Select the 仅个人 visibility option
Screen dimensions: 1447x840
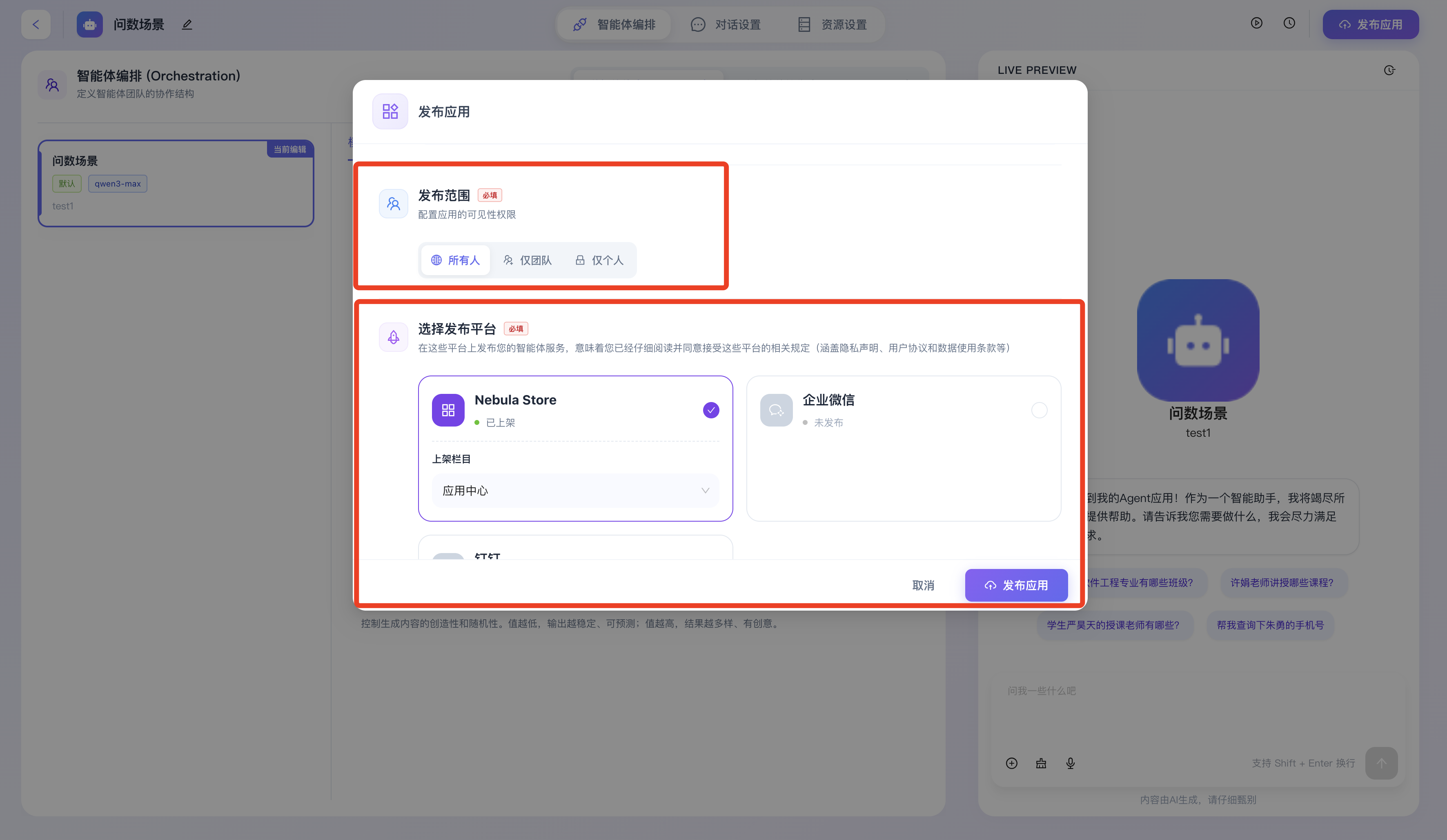pyautogui.click(x=599, y=260)
